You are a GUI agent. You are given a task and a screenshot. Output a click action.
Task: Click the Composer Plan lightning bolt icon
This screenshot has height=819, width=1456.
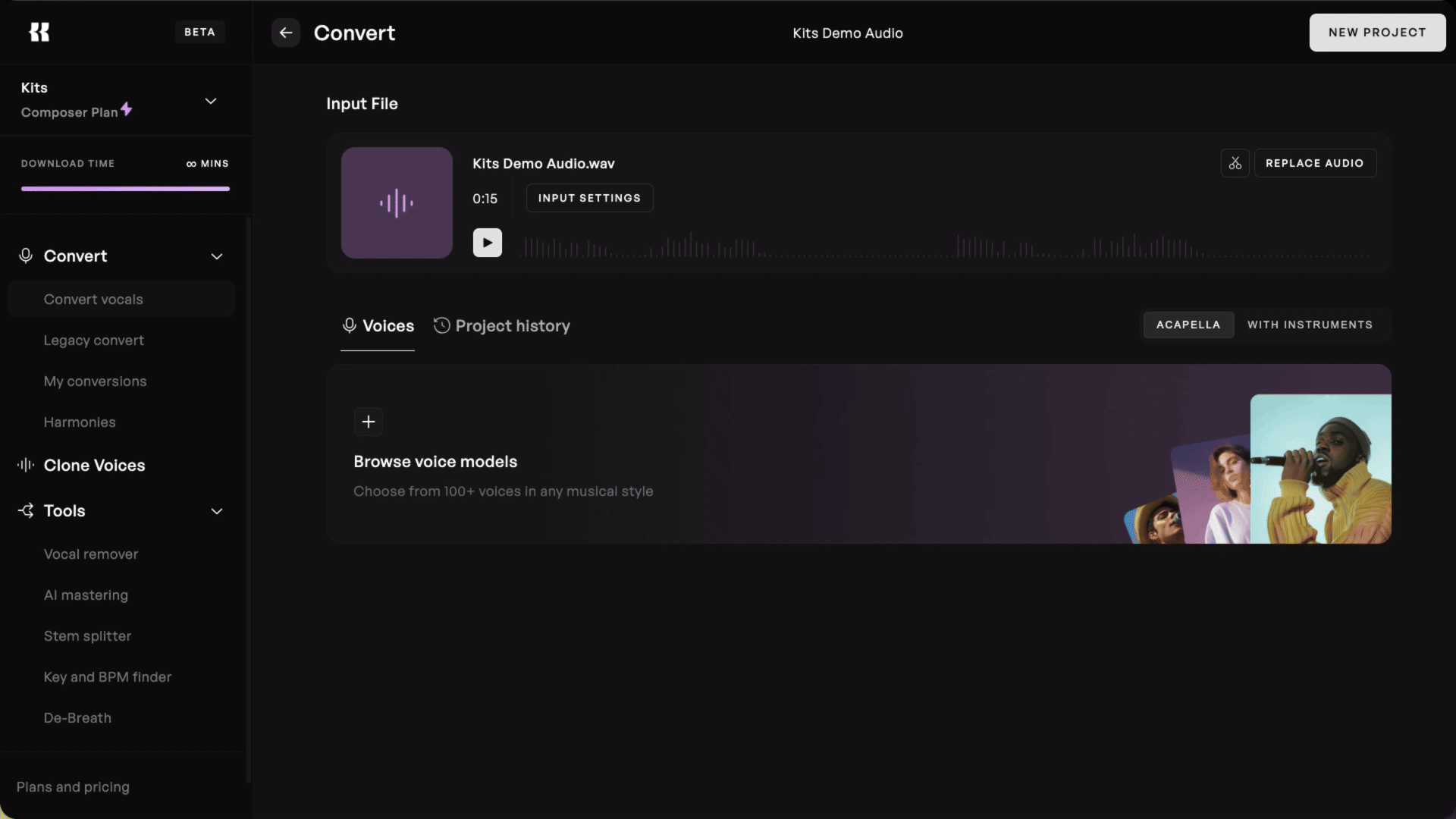tap(127, 109)
